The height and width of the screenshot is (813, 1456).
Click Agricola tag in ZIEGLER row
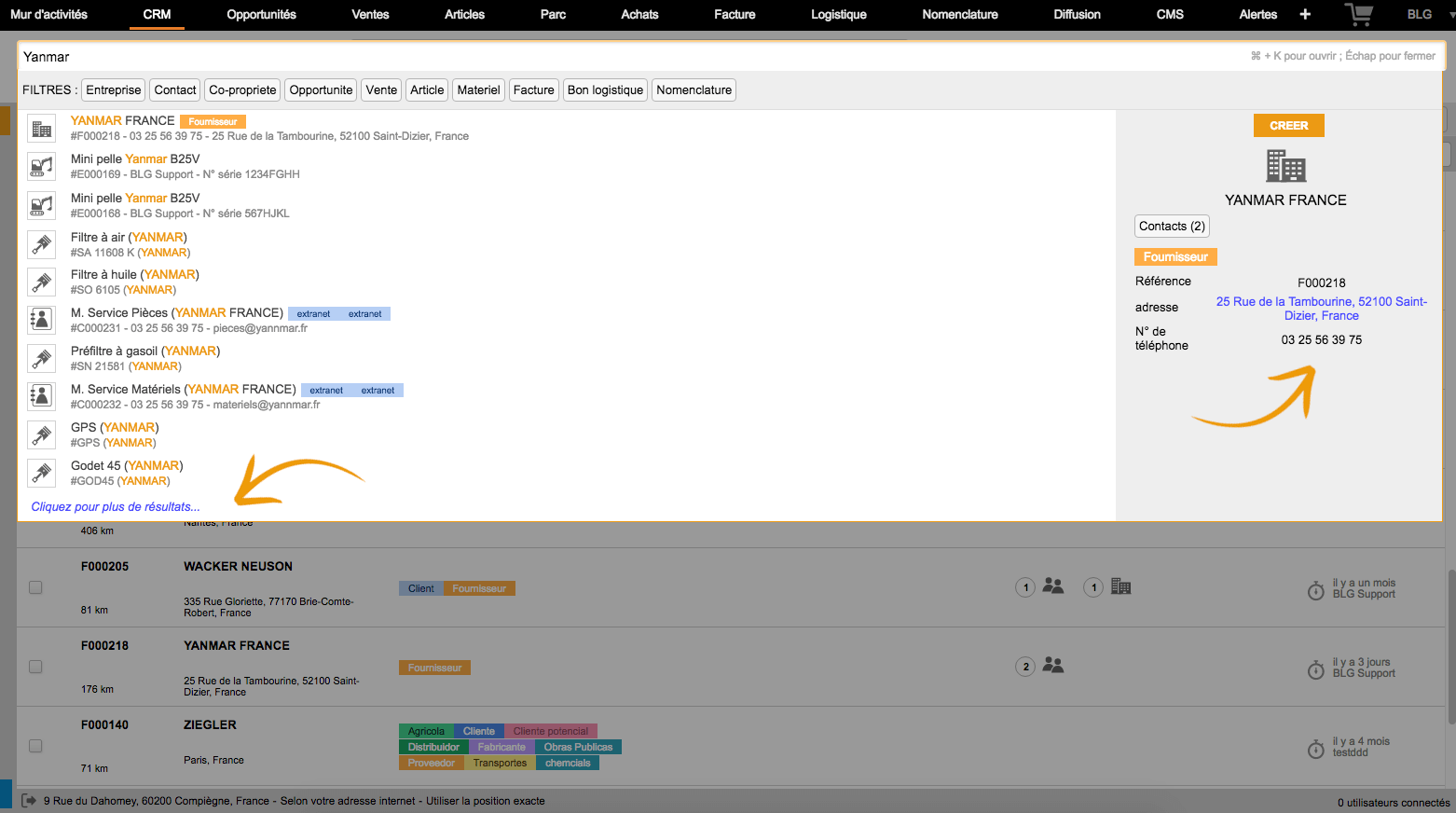pyautogui.click(x=426, y=731)
